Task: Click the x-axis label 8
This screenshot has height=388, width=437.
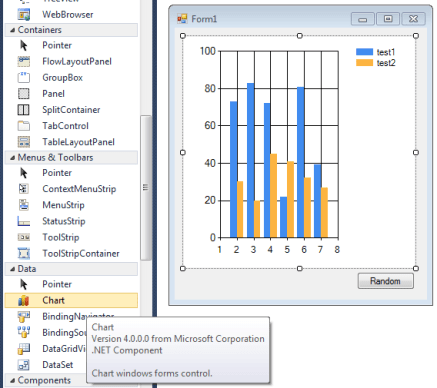Action: 337,249
